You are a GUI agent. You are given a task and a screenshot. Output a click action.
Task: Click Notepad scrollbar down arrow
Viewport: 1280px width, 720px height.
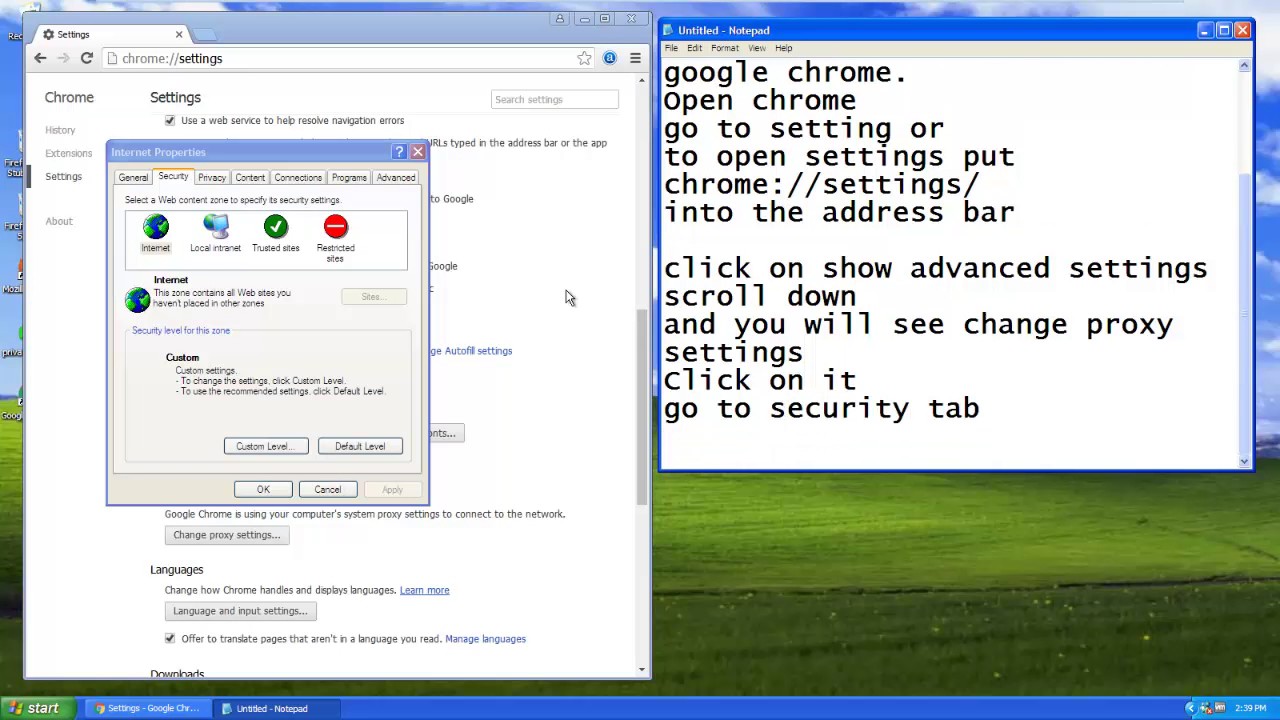[x=1244, y=461]
